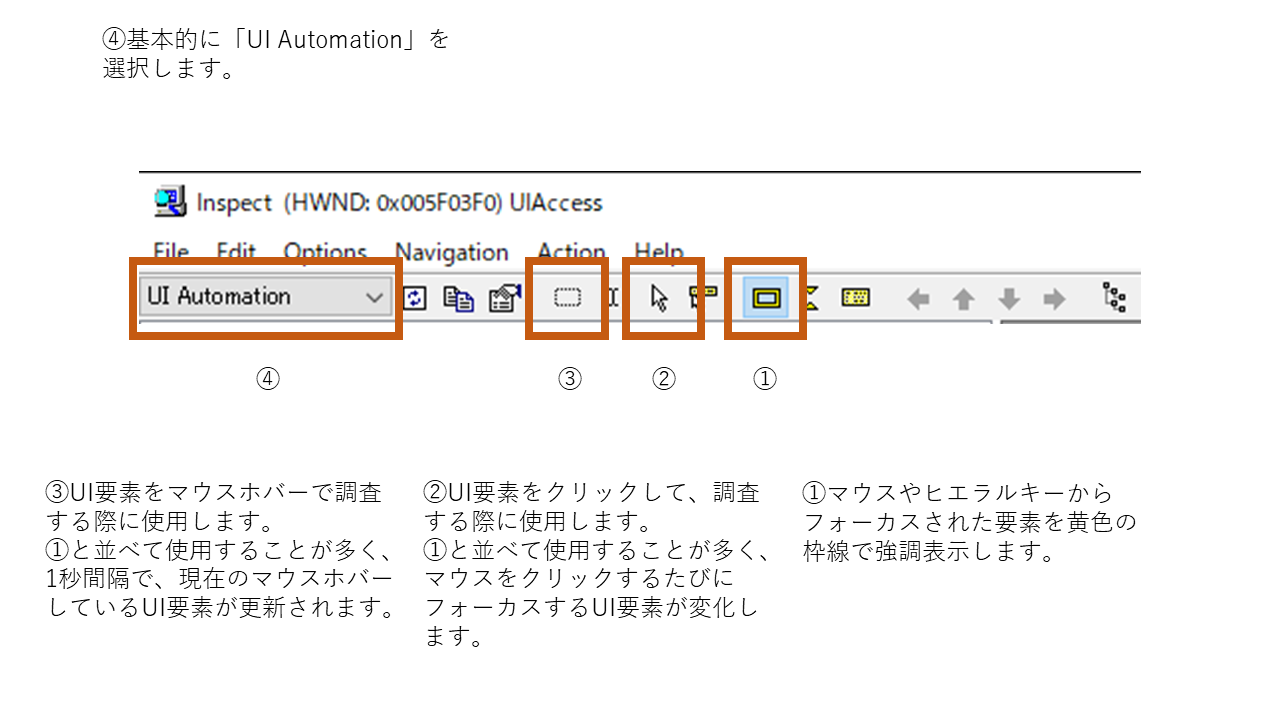Click the grayed down navigation arrow
The height and width of the screenshot is (720, 1280).
[1009, 299]
